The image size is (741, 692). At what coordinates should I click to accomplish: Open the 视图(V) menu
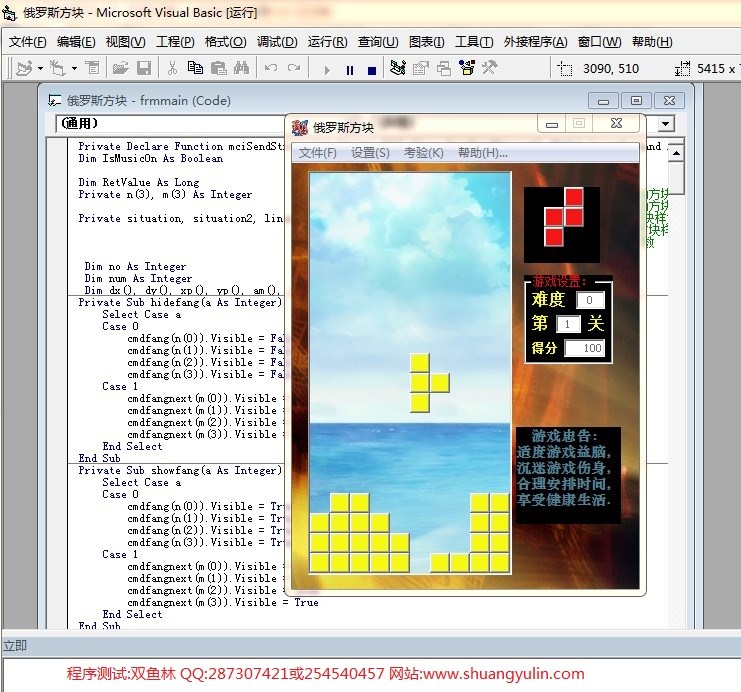click(125, 42)
